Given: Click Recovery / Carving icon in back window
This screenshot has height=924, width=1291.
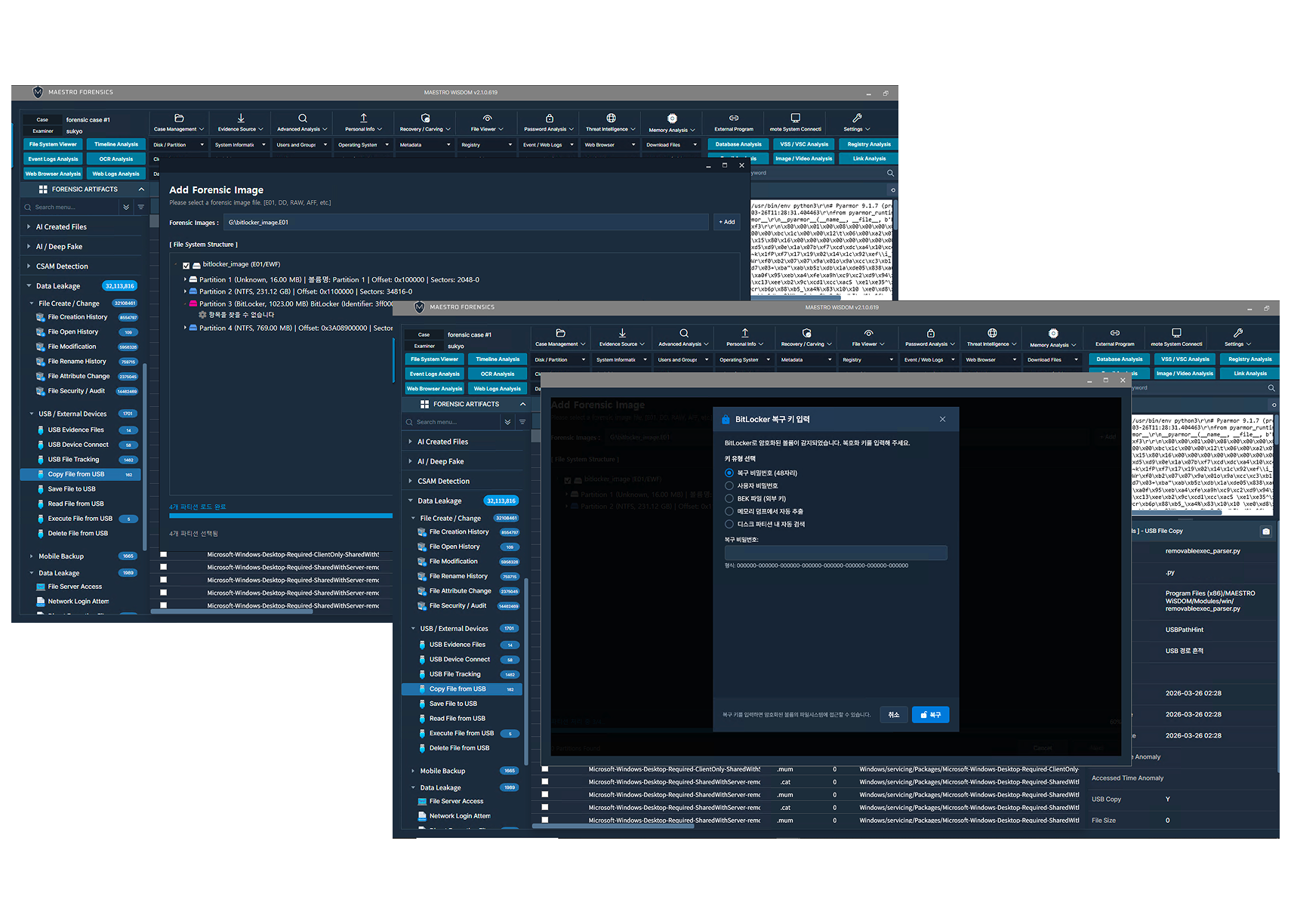Looking at the screenshot, I should [425, 118].
